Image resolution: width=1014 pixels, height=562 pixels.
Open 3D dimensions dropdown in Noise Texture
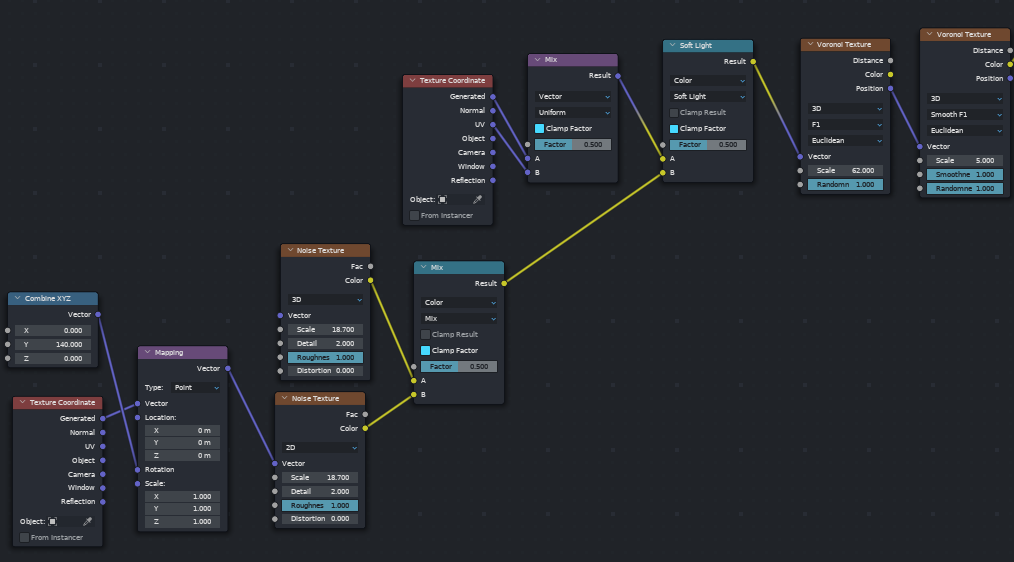pyautogui.click(x=325, y=299)
